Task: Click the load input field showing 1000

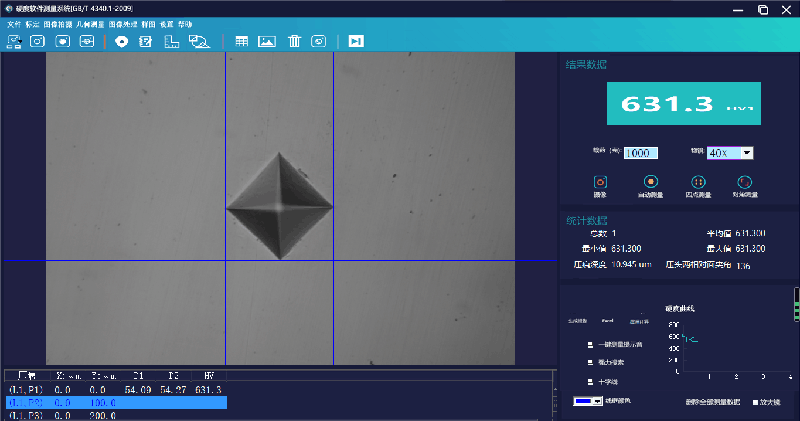Action: point(639,153)
